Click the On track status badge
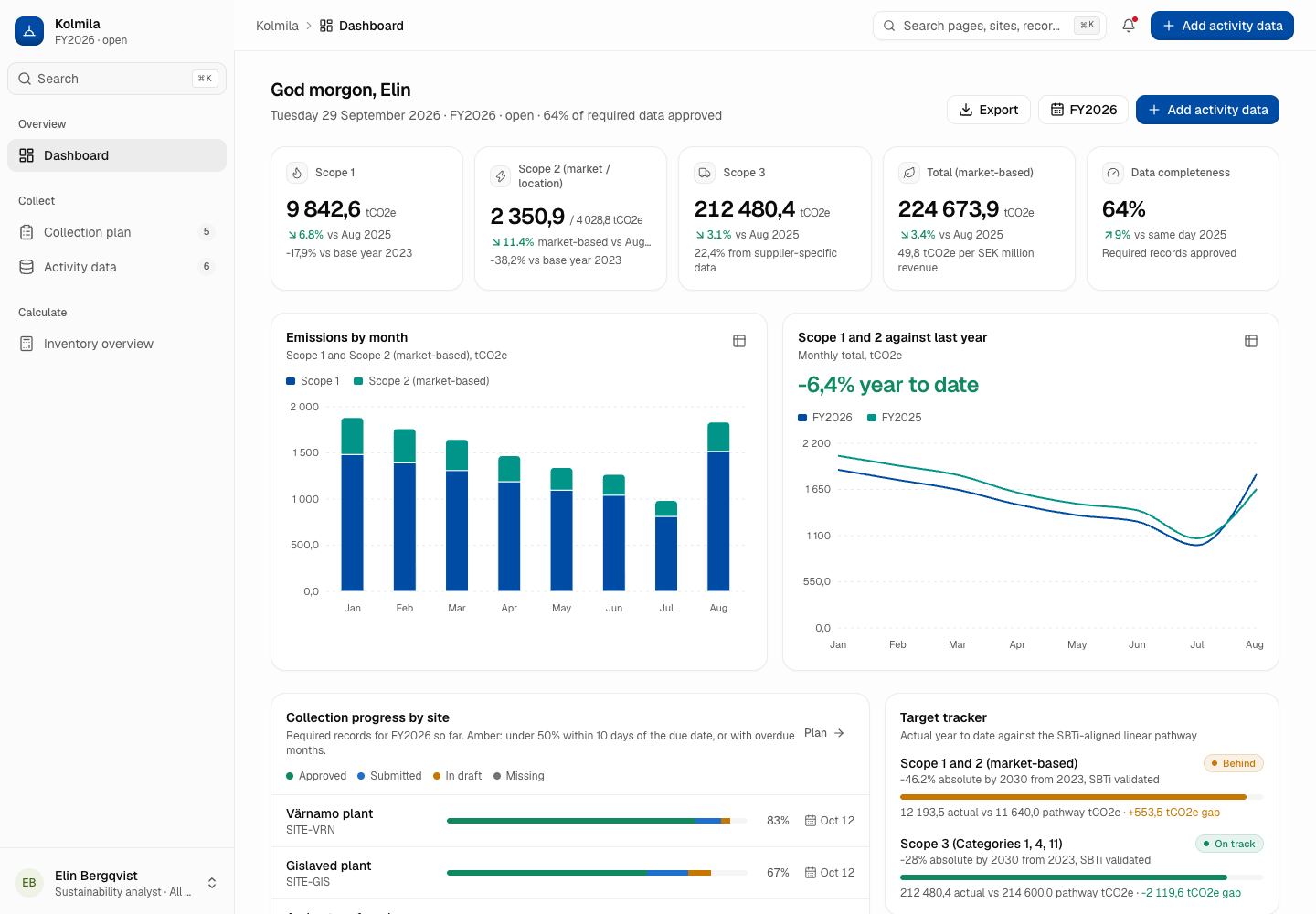This screenshot has width=1316, height=914. (1229, 844)
